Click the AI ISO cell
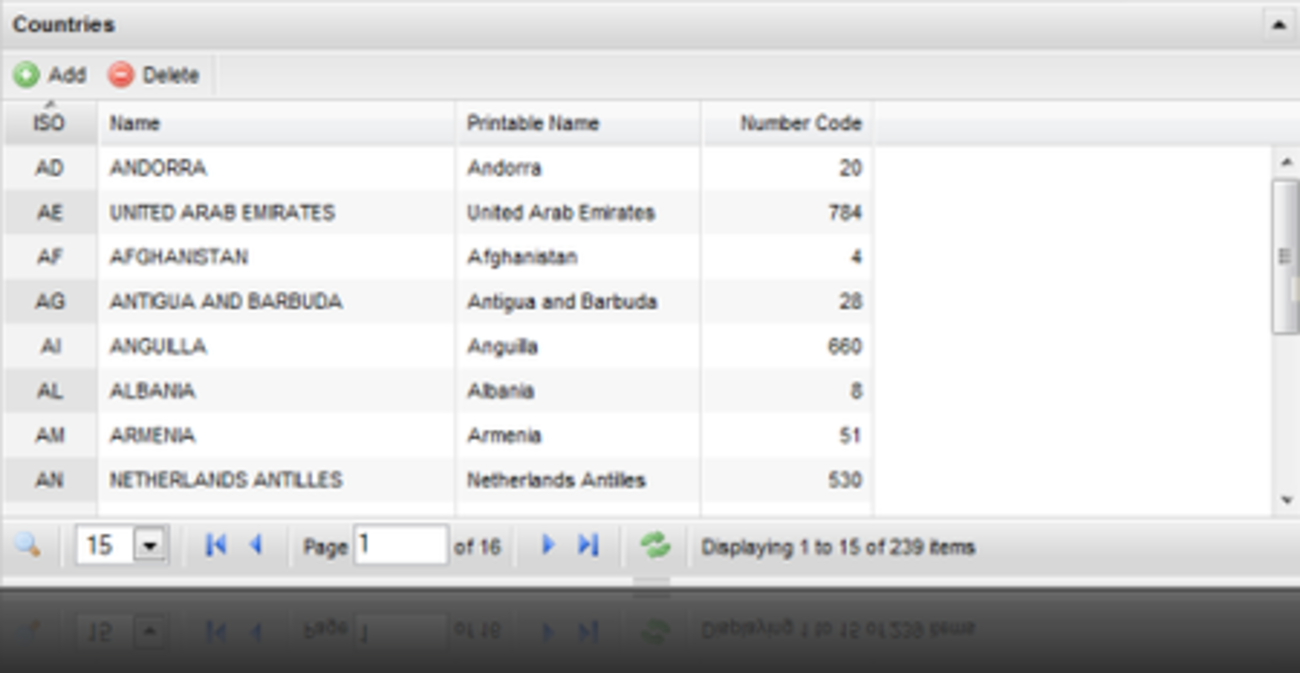 [x=49, y=347]
